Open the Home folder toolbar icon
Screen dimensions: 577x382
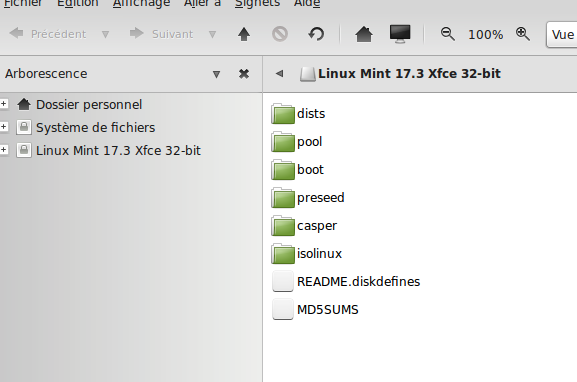[364, 34]
